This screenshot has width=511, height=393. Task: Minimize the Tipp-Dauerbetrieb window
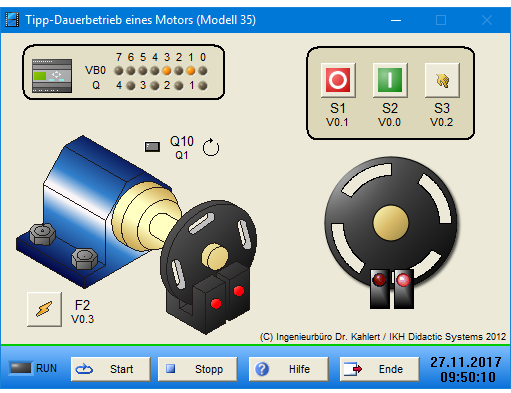pyautogui.click(x=396, y=20)
